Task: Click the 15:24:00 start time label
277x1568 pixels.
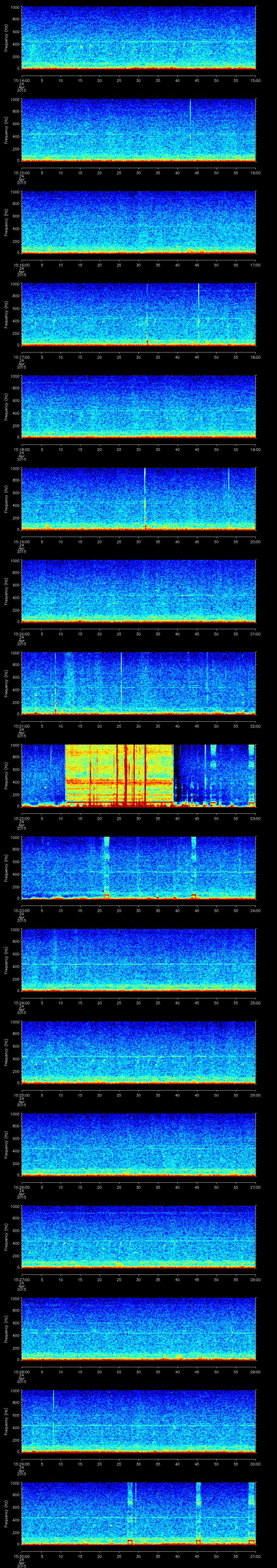Action: tap(21, 1003)
